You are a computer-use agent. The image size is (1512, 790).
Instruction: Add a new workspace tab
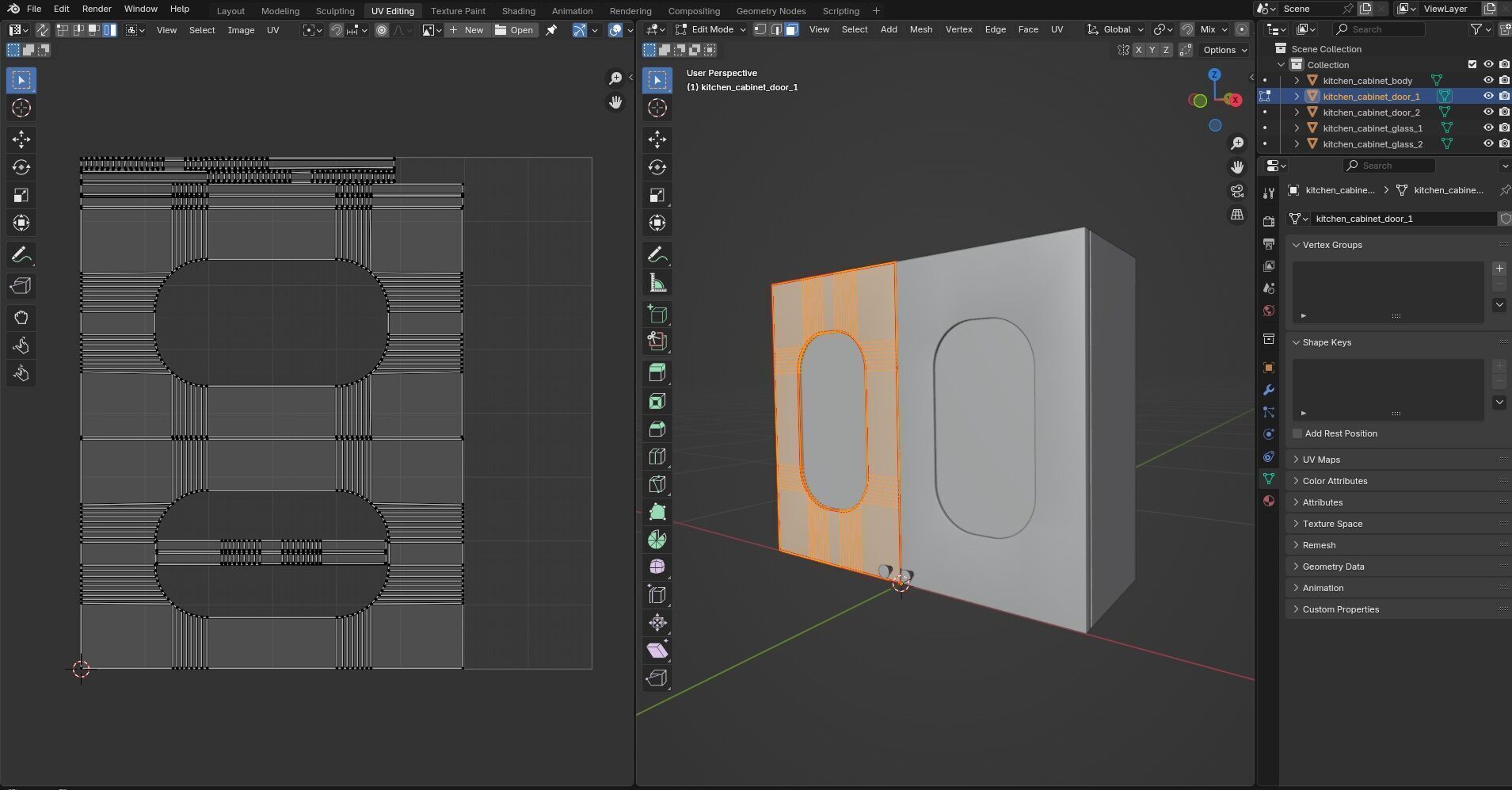coord(876,11)
